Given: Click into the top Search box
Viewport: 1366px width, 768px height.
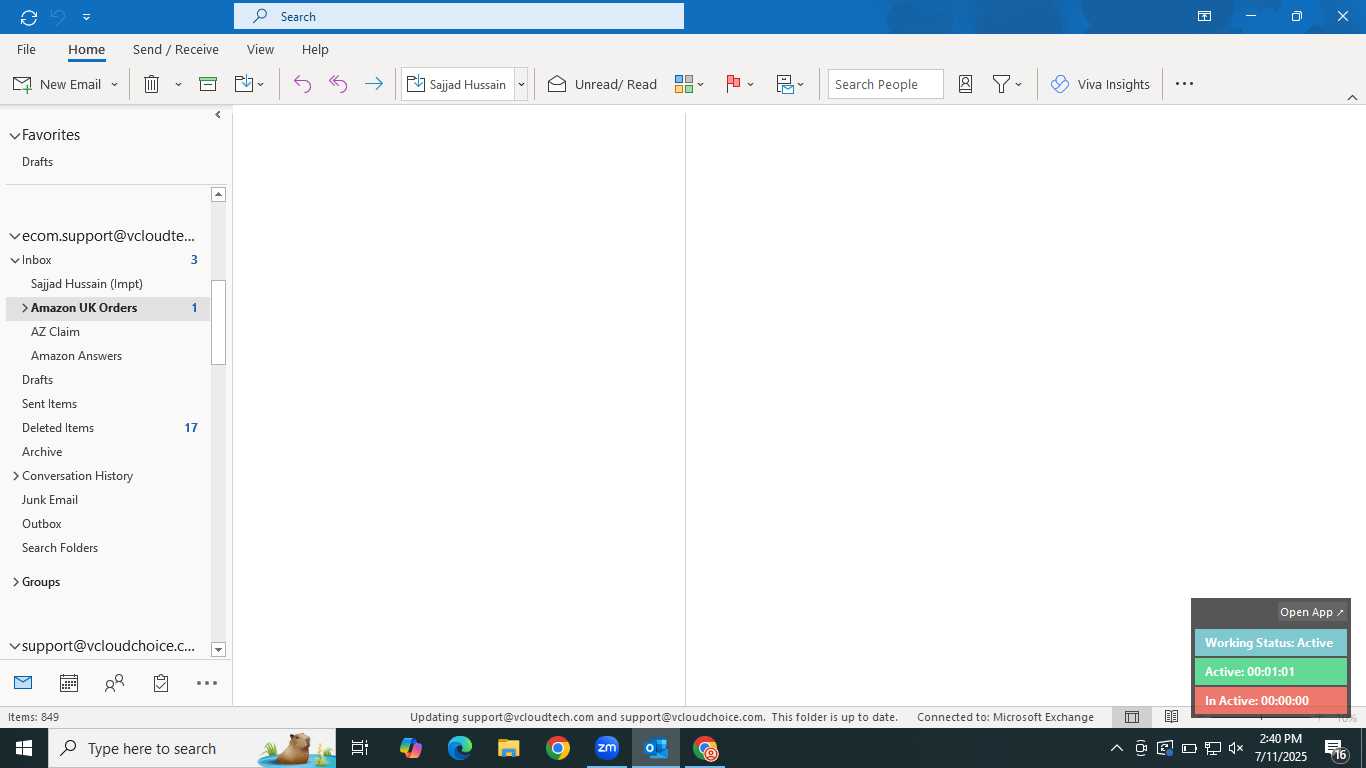Looking at the screenshot, I should 459,16.
